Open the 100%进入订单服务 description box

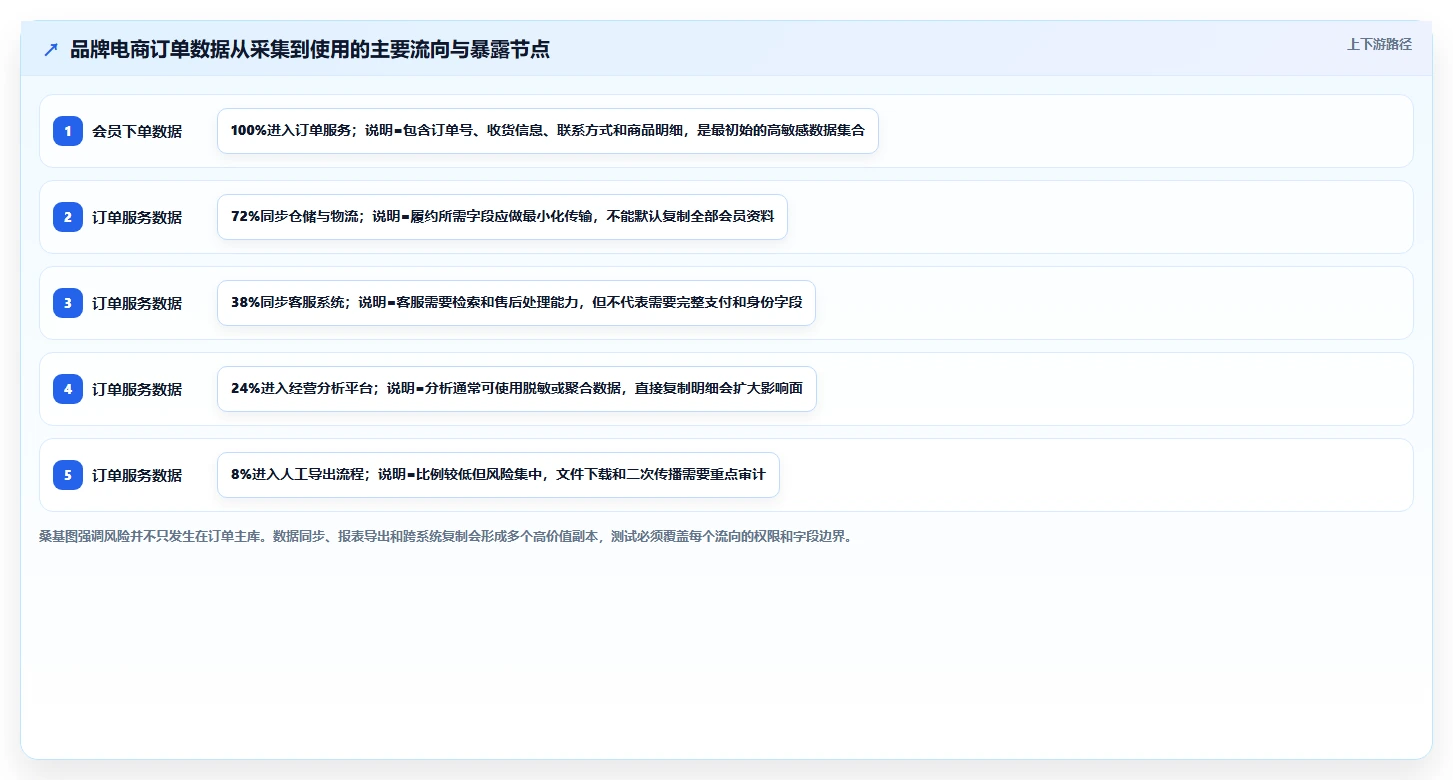[548, 131]
